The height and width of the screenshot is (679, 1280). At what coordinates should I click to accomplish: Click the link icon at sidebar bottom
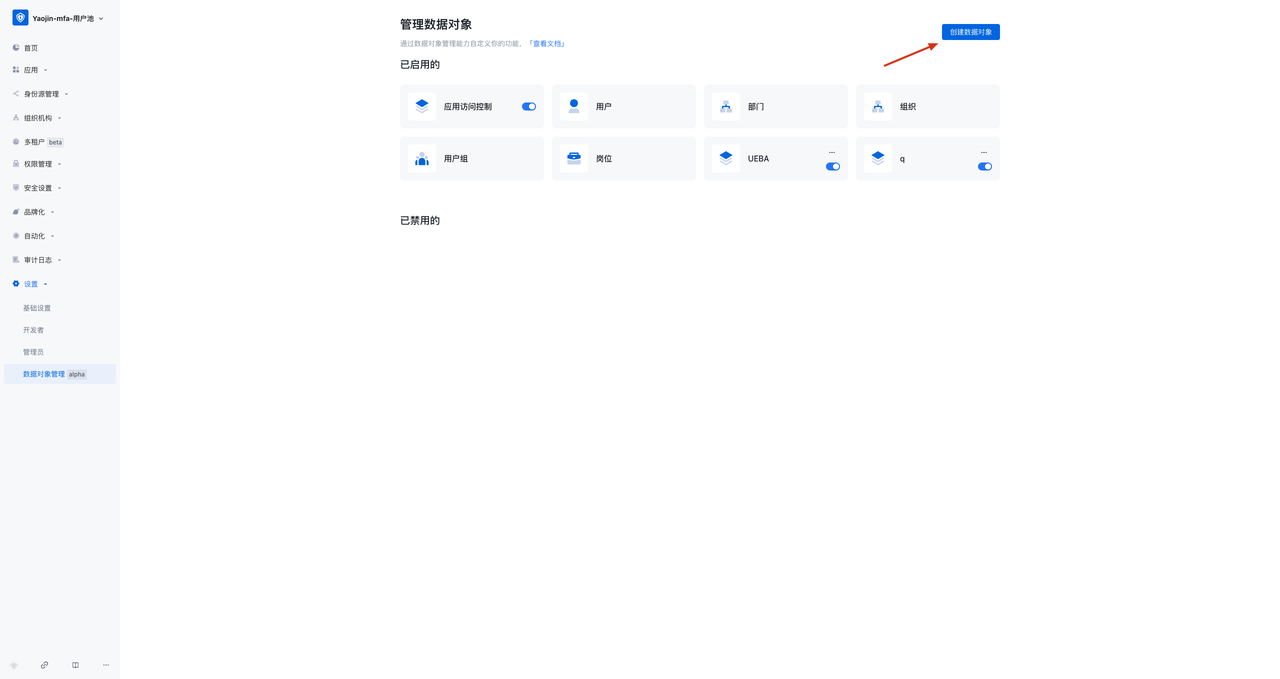click(x=44, y=665)
